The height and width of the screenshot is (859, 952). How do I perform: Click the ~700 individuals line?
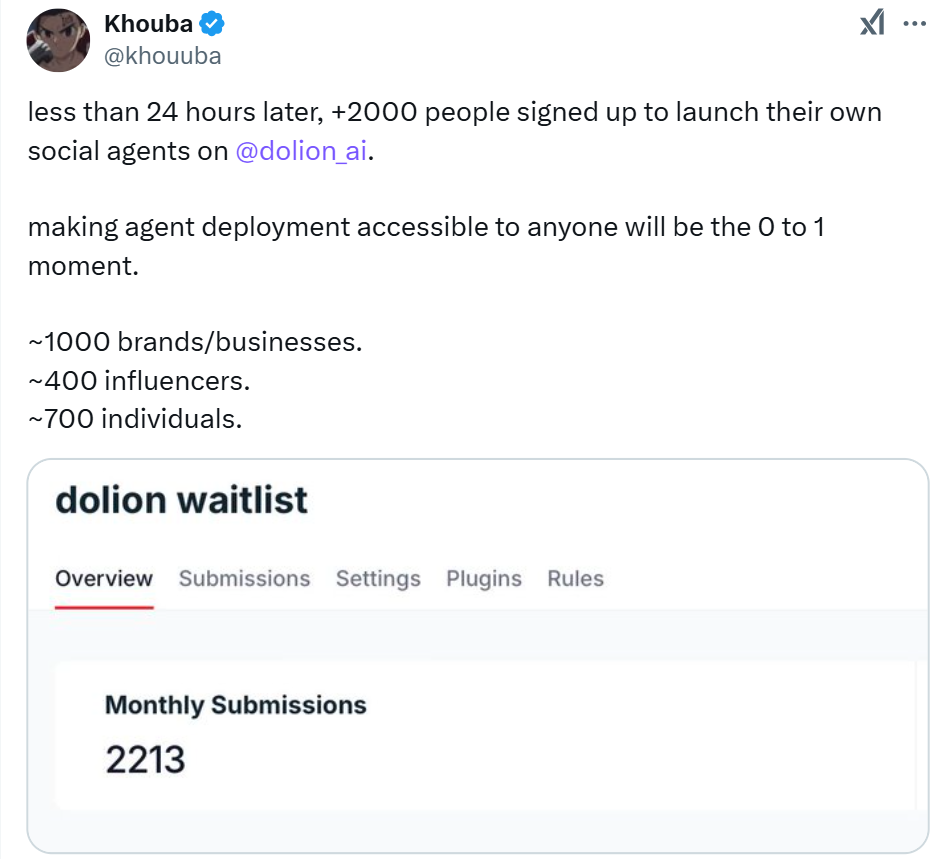point(135,419)
